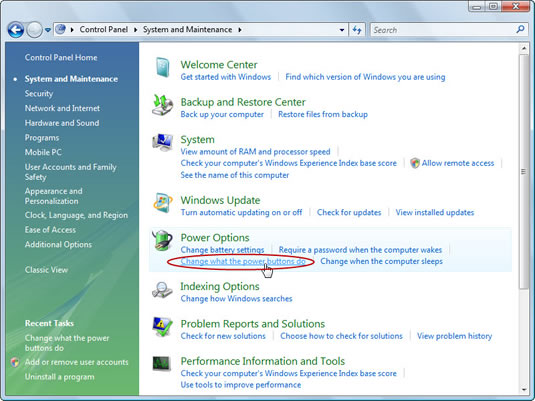Click See the name of this computer

(234, 175)
